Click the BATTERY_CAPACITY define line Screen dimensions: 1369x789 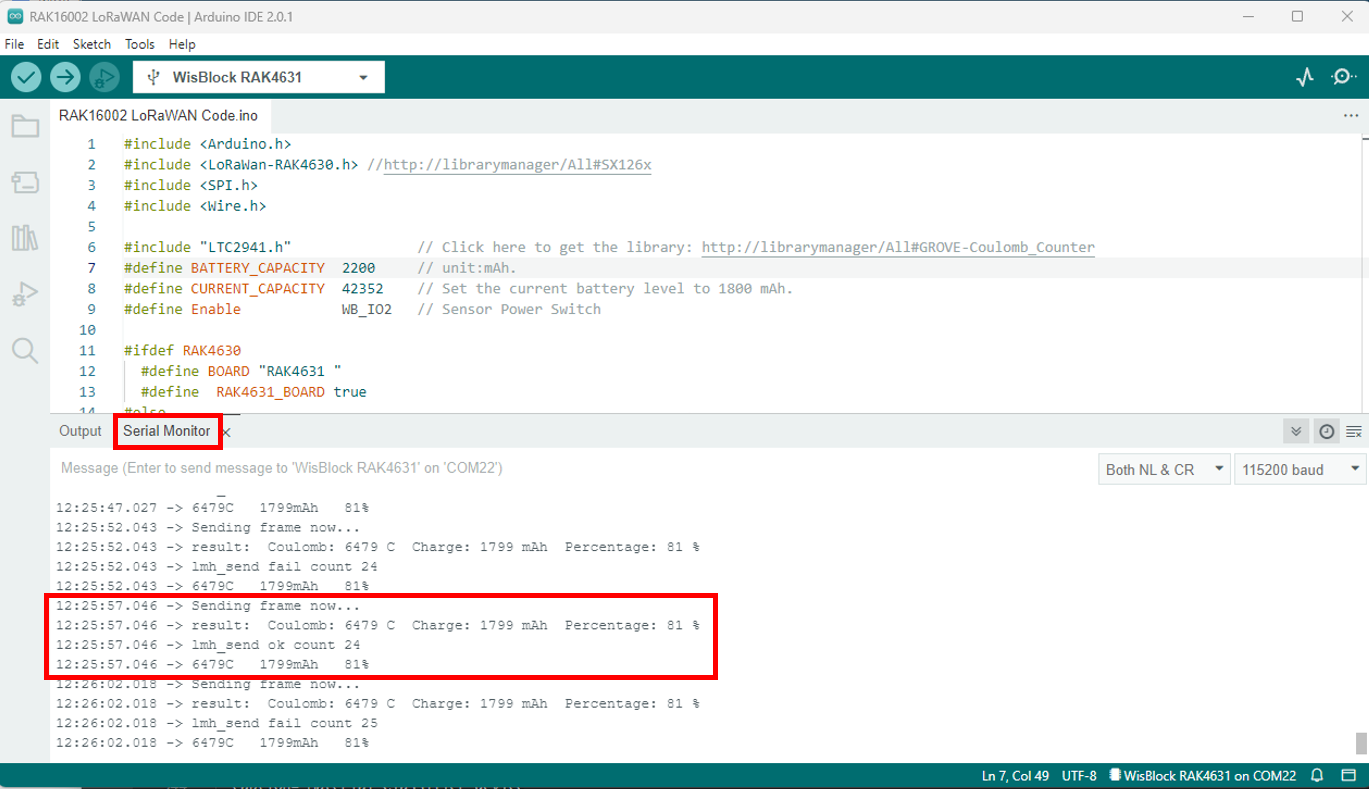(x=320, y=268)
